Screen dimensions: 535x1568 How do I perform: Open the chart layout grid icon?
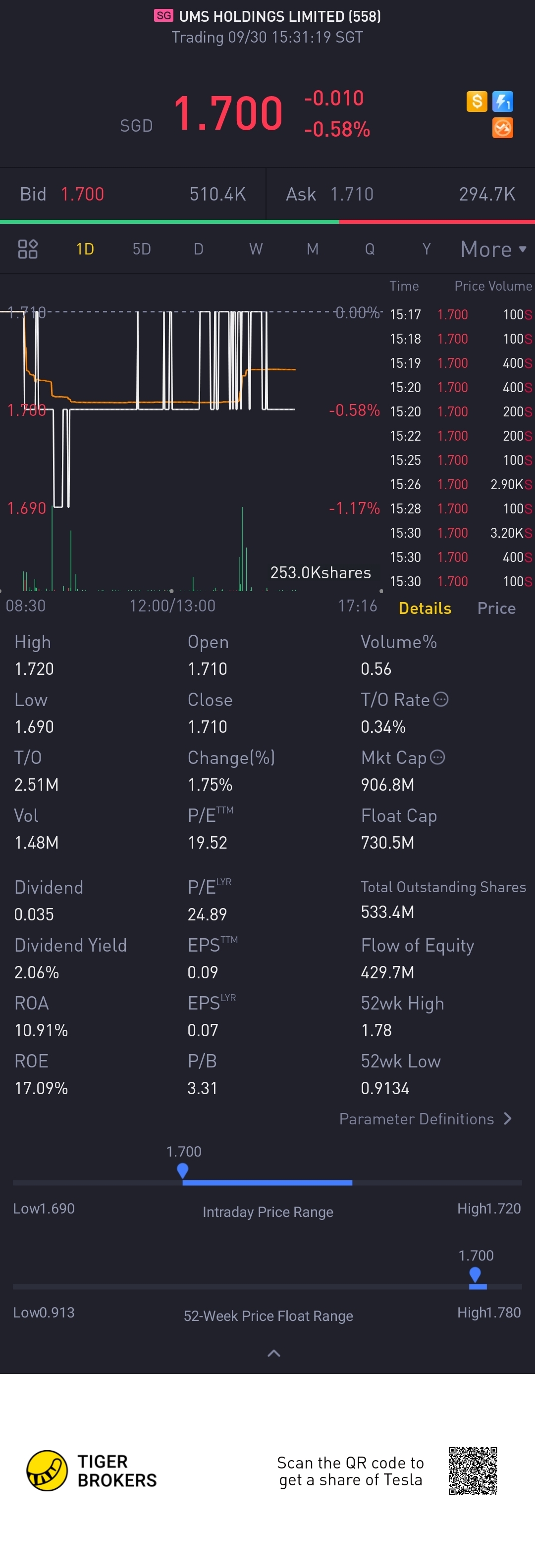coord(28,249)
